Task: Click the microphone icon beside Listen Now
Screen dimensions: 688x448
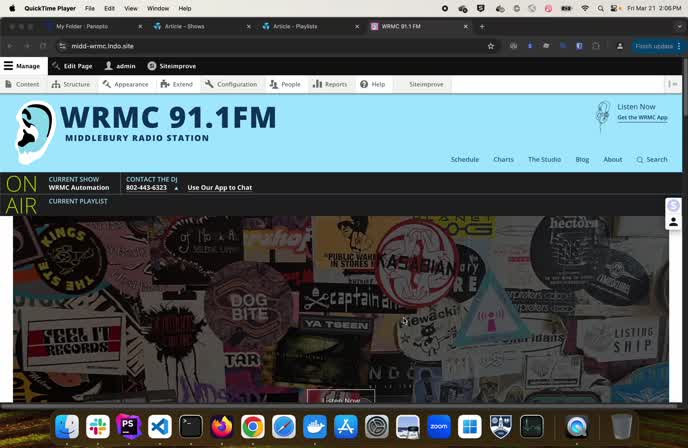Action: (603, 116)
